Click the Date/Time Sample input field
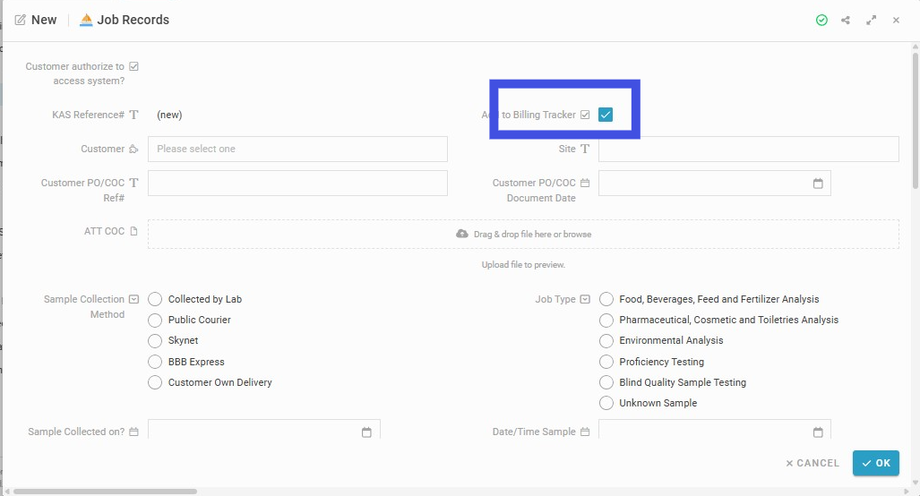 click(715, 431)
